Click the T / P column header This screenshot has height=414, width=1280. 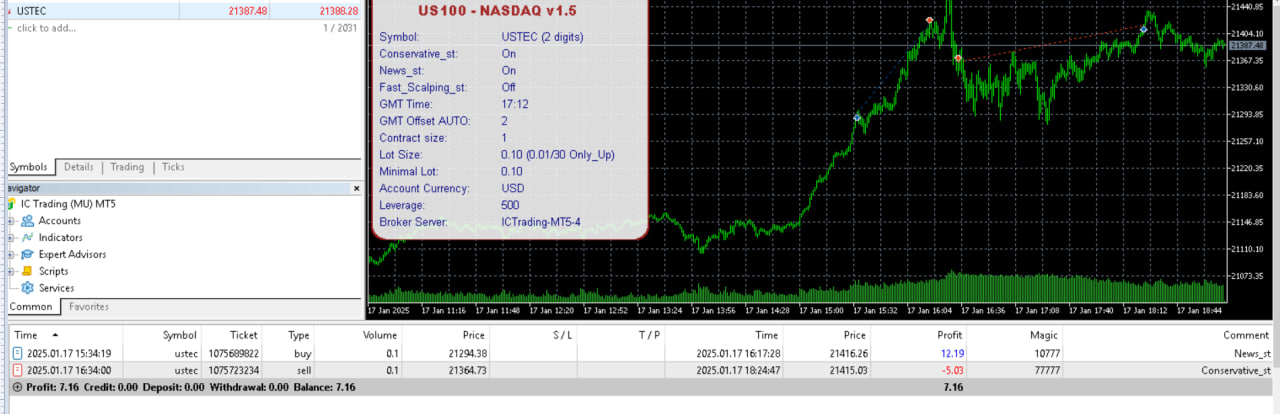pyautogui.click(x=649, y=335)
